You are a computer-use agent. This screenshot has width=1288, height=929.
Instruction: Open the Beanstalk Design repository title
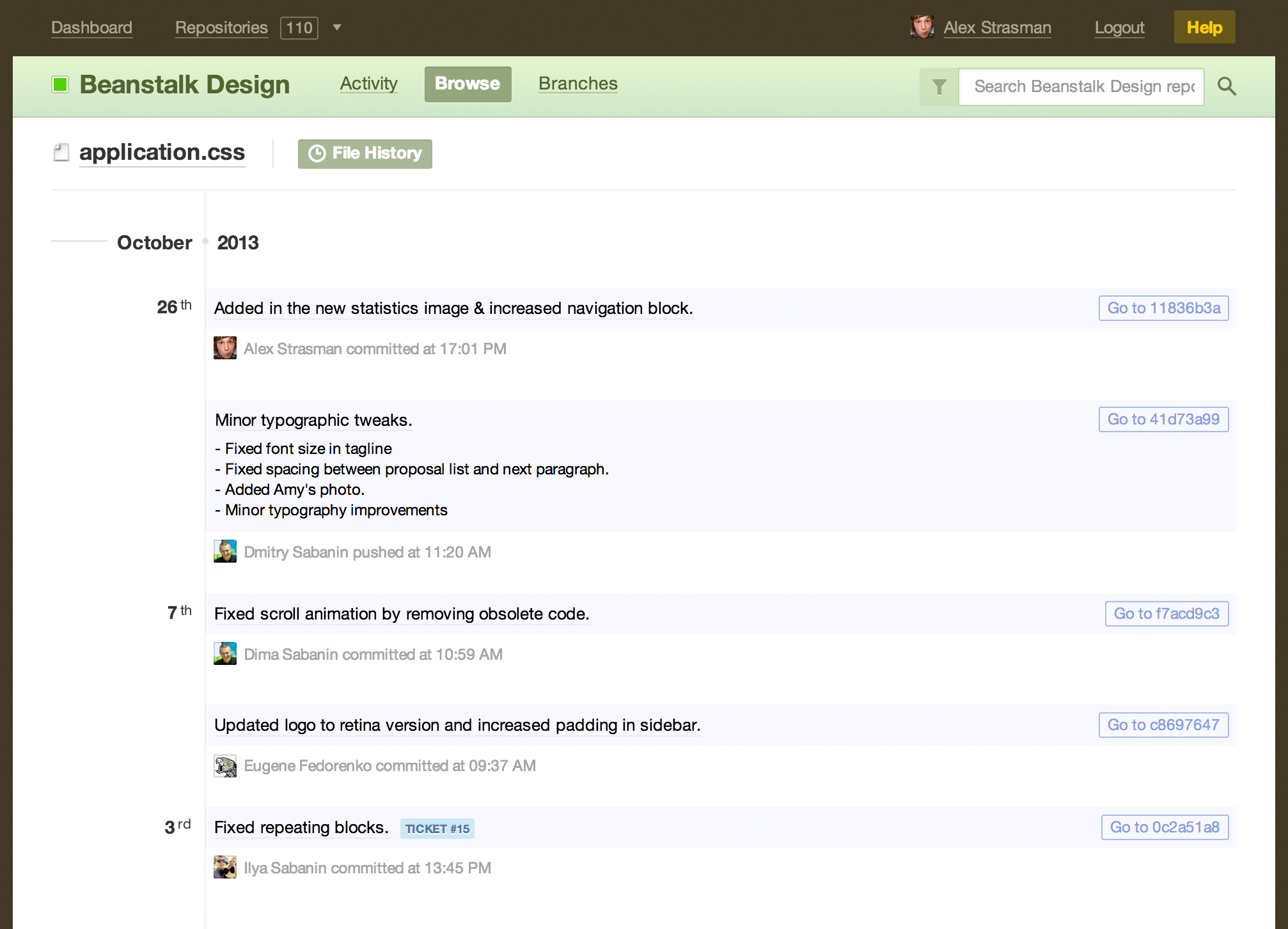point(185,84)
